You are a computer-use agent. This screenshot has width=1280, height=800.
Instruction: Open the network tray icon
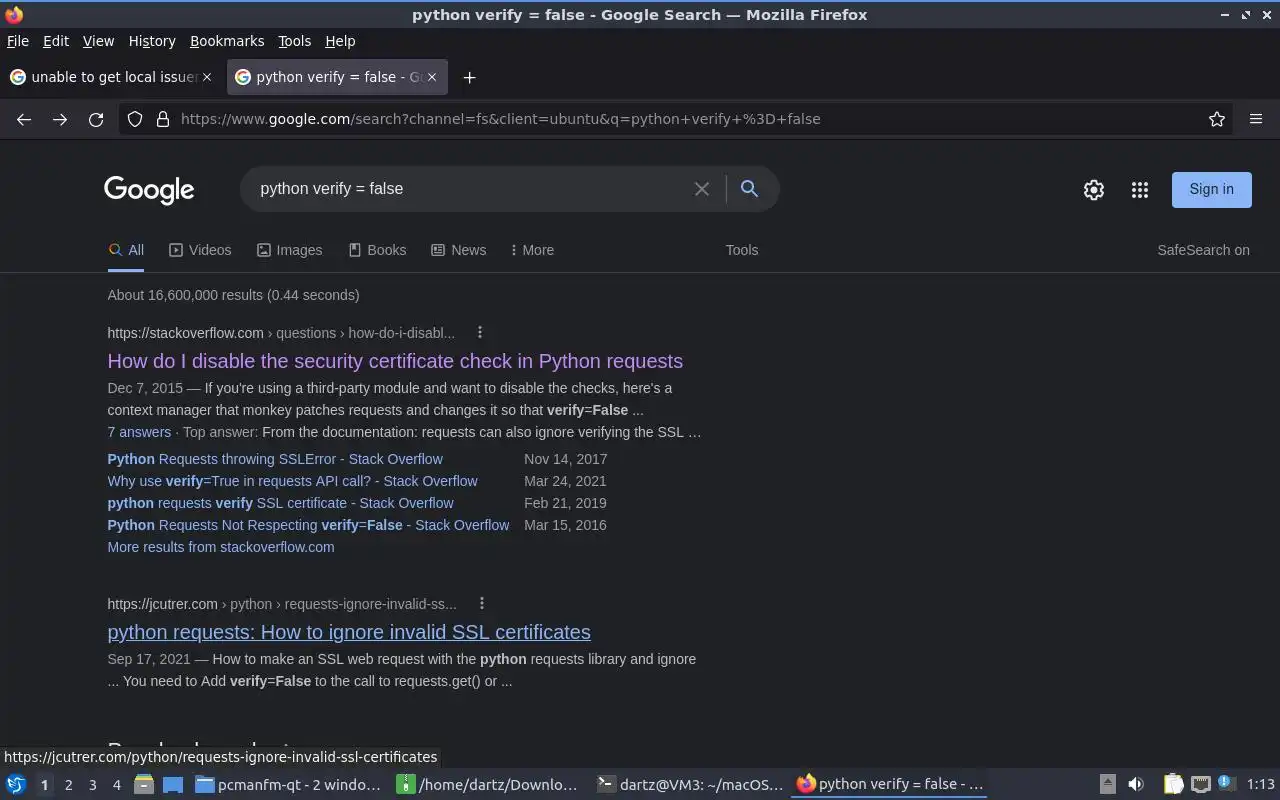[1201, 785]
